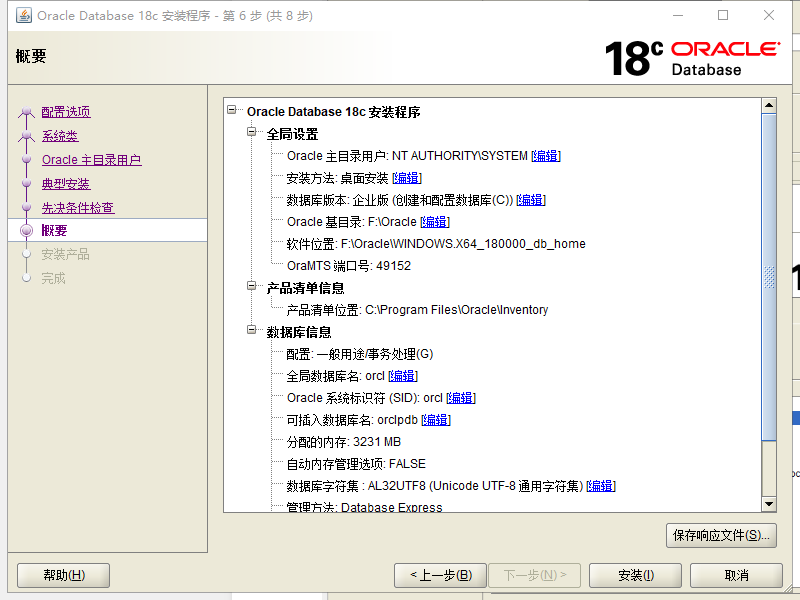800x600 pixels.
Task: Select the 数据库信息 heading
Action: click(x=299, y=332)
